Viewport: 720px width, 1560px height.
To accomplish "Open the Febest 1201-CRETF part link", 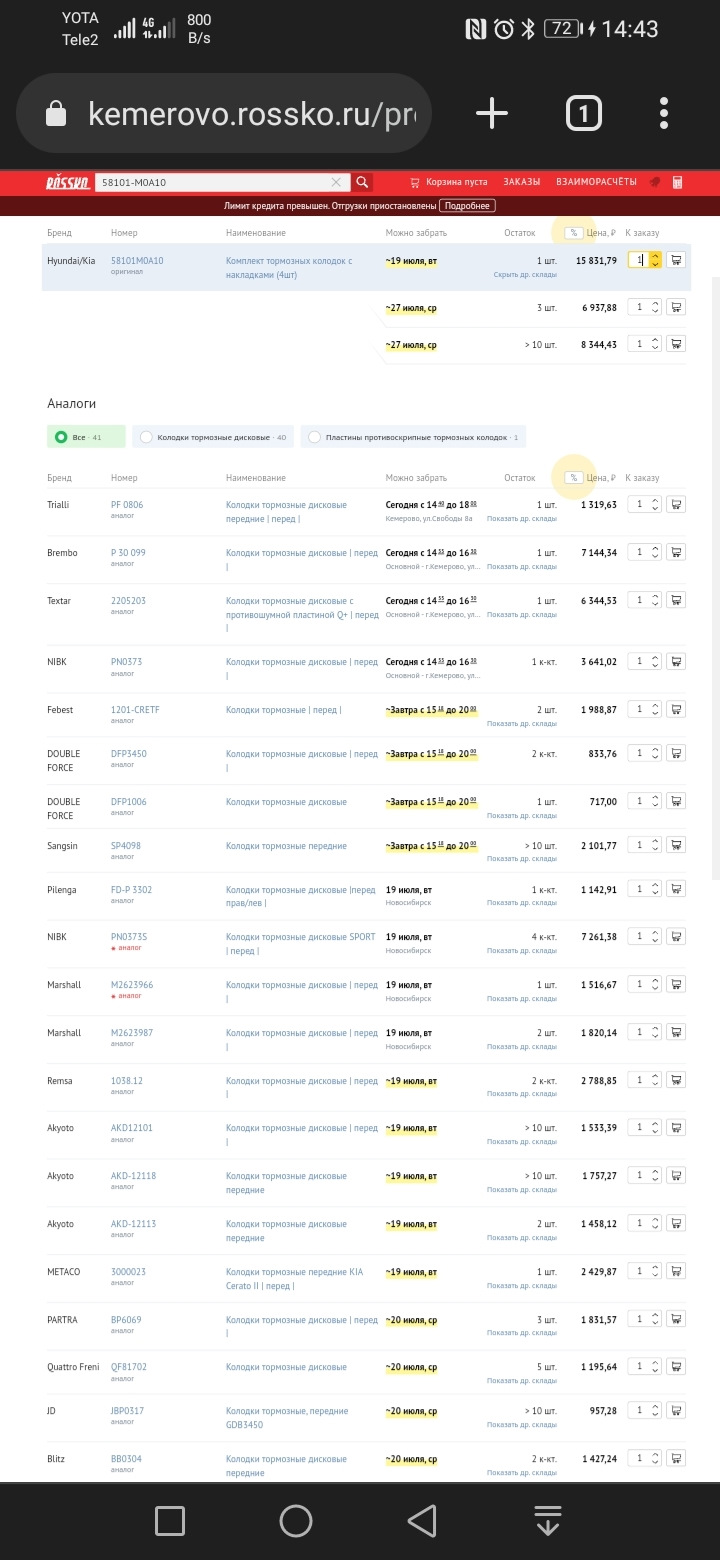I will (x=135, y=710).
